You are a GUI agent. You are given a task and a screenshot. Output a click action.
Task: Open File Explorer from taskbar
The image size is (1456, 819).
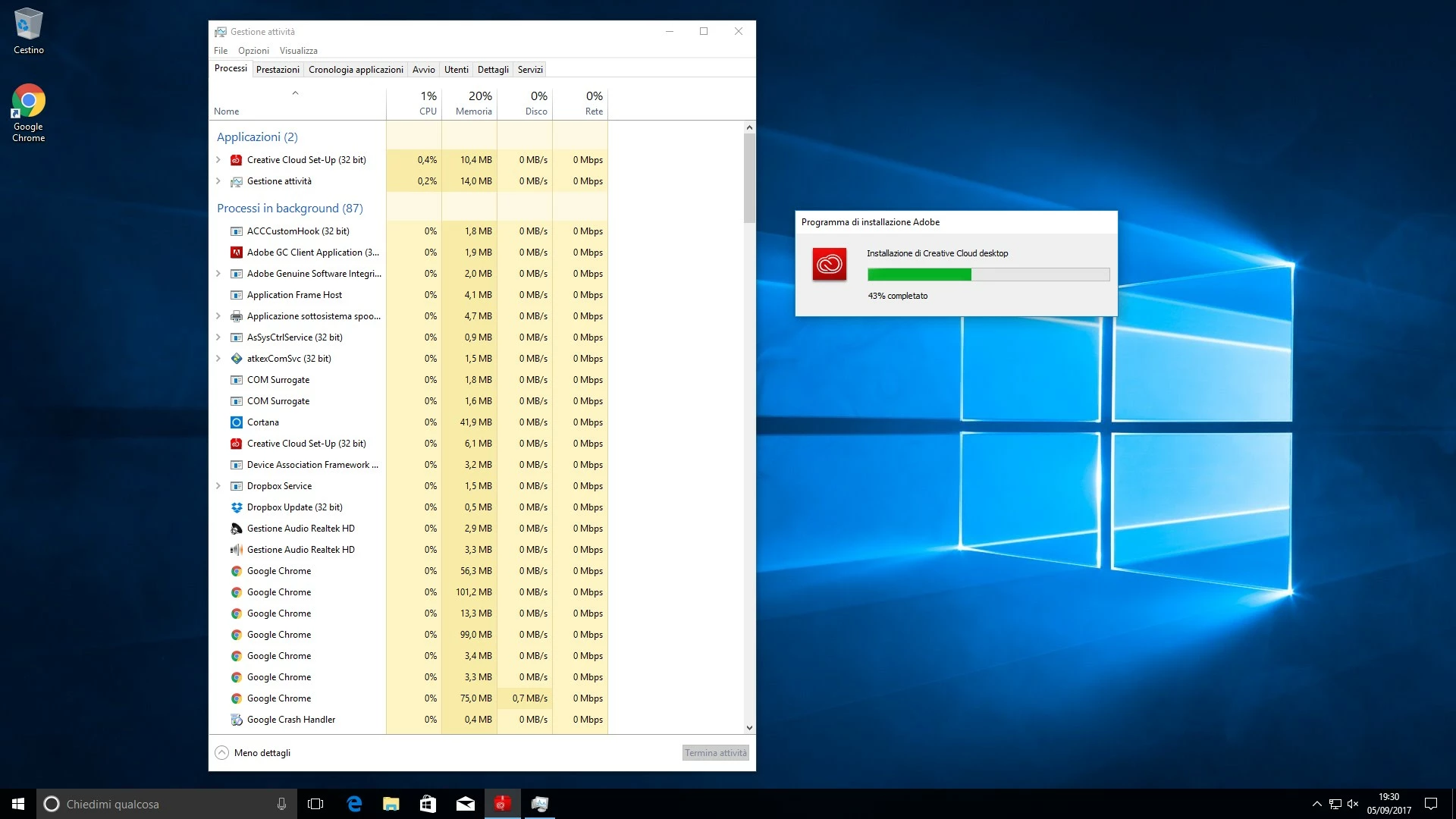click(391, 804)
